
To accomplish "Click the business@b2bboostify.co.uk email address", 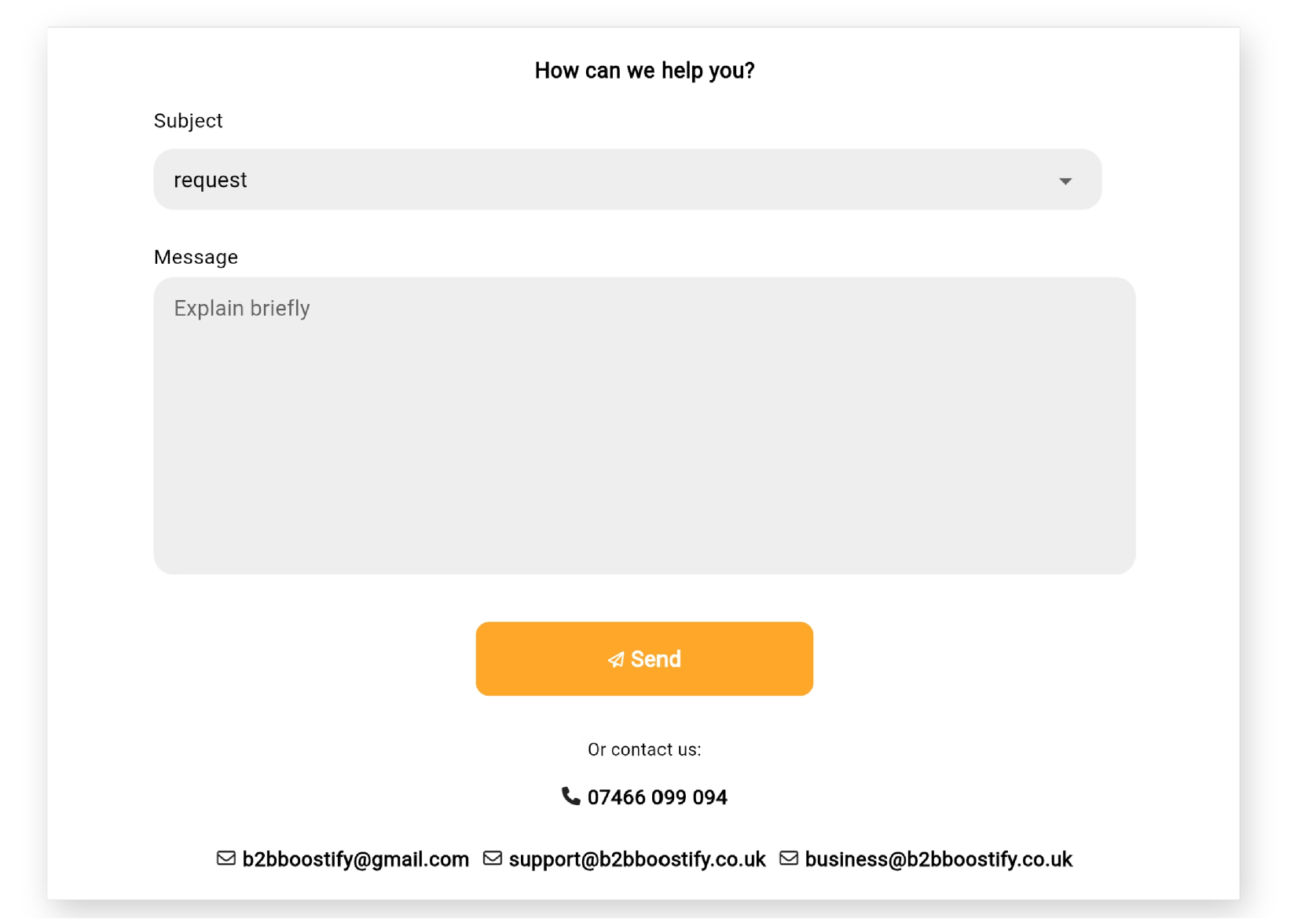I will 938,859.
